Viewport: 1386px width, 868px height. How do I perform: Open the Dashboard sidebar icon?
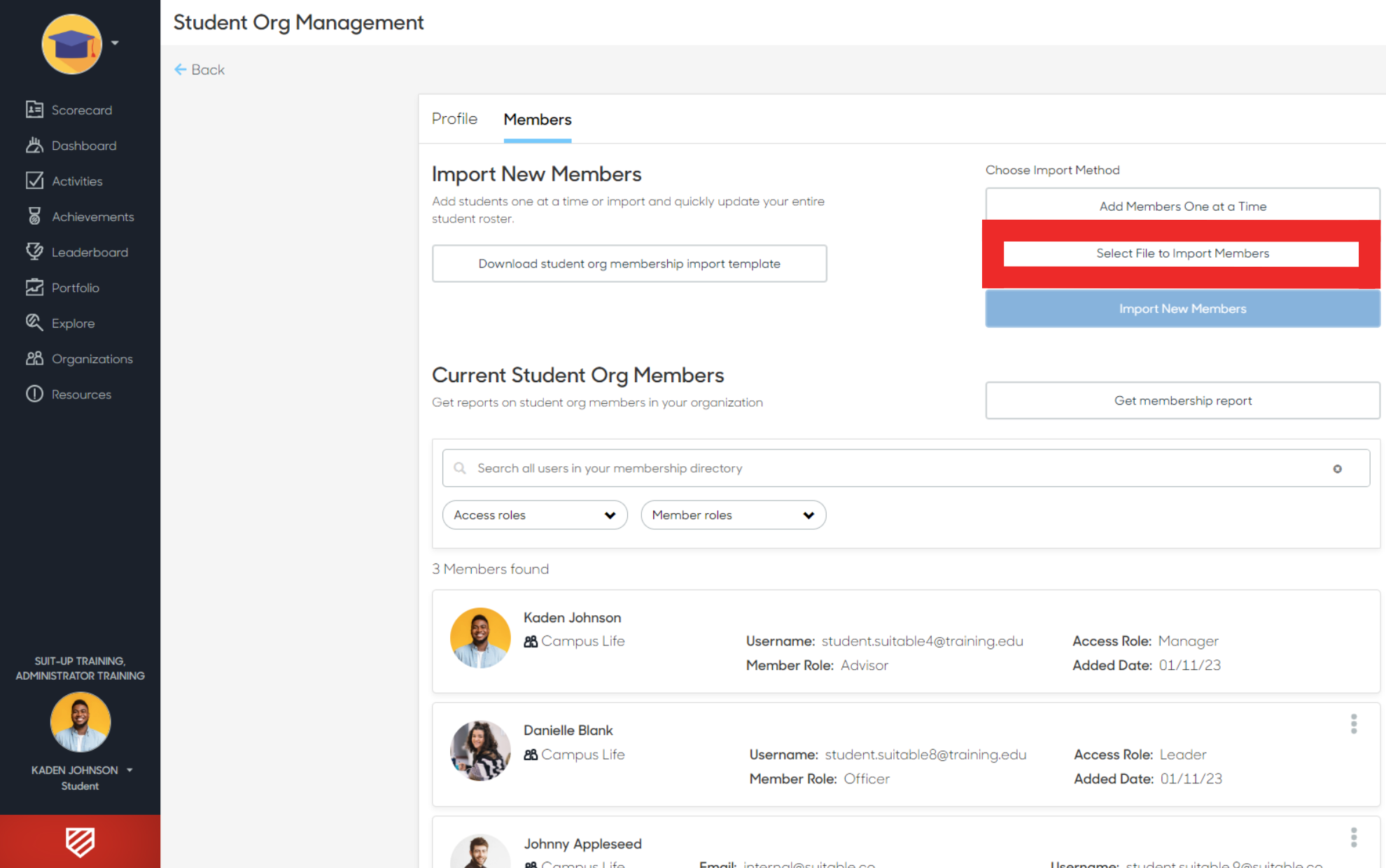(x=34, y=146)
